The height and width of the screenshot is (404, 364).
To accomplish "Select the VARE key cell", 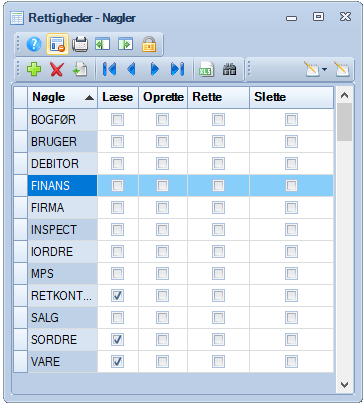I will pyautogui.click(x=62, y=361).
